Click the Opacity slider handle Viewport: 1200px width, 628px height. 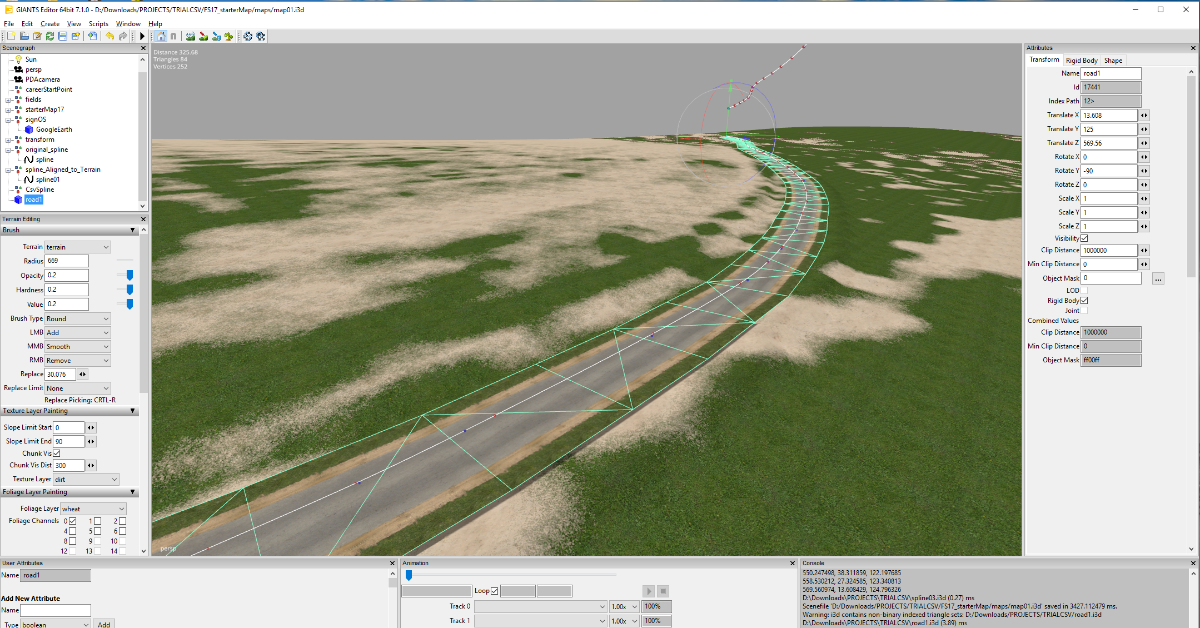click(129, 275)
